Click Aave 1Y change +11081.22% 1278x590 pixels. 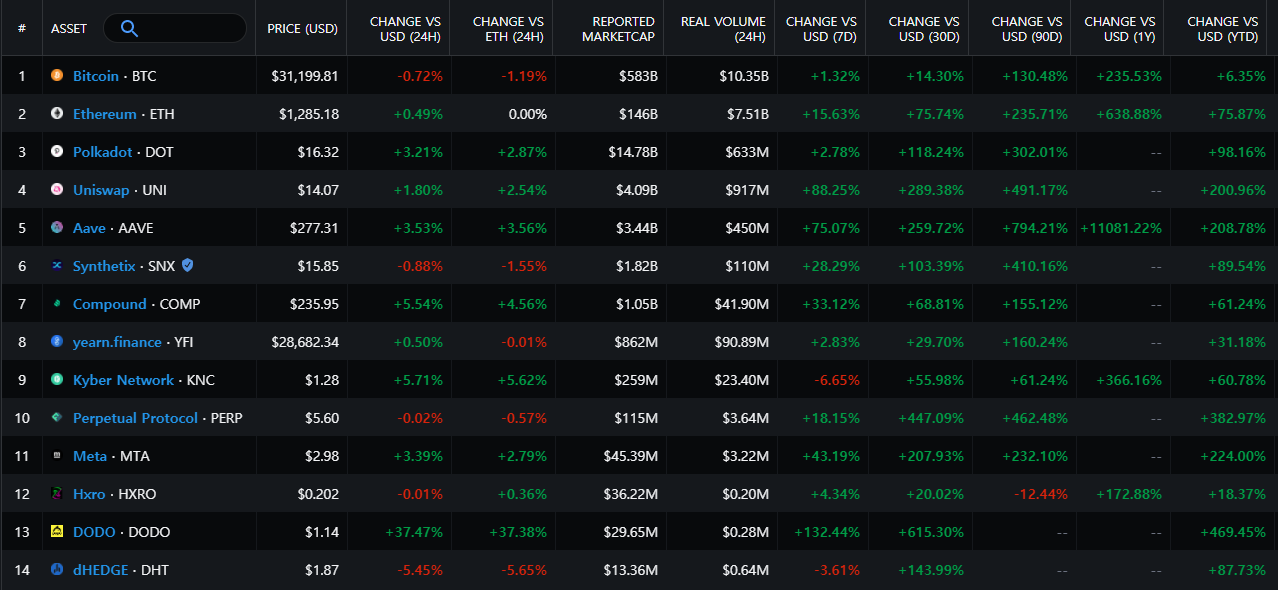pyautogui.click(x=1120, y=228)
